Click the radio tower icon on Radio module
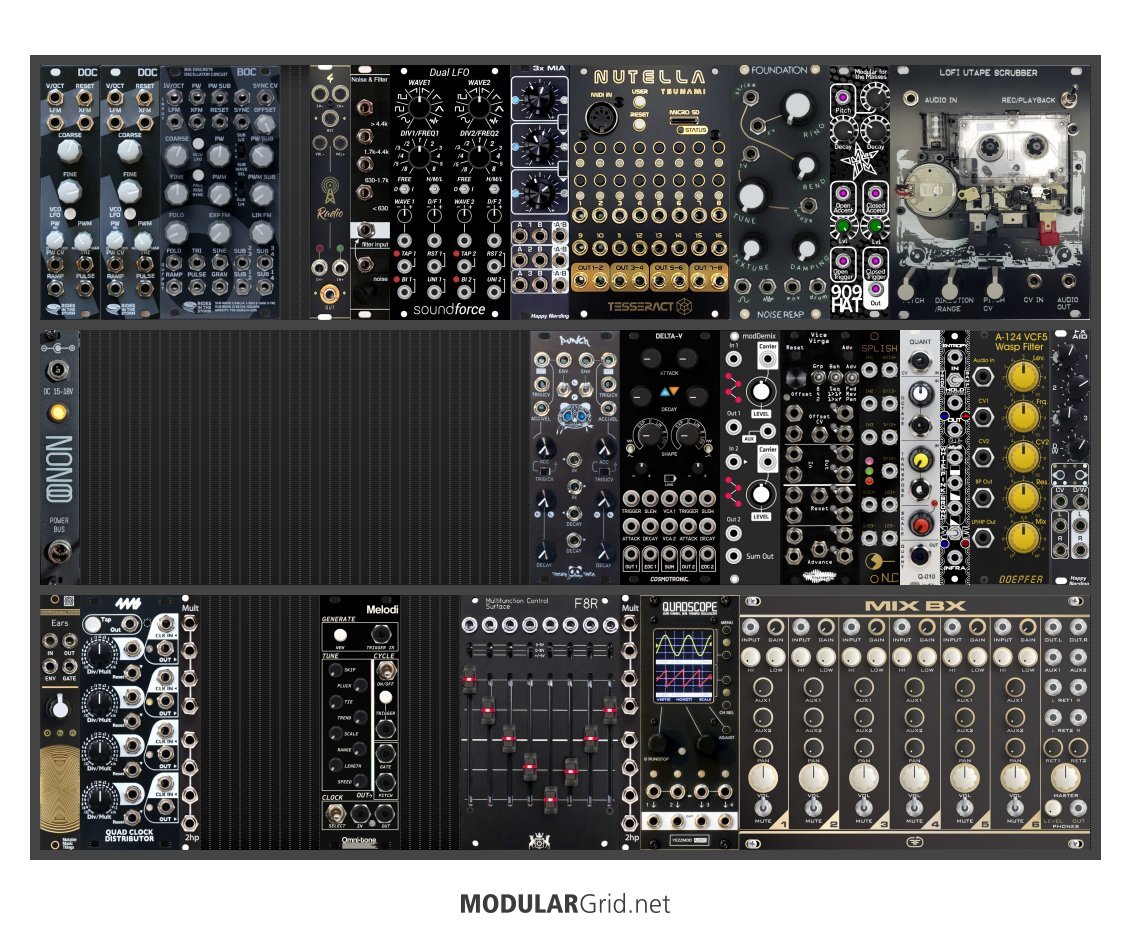Image resolution: width=1131 pixels, height=925 pixels. pyautogui.click(x=330, y=190)
